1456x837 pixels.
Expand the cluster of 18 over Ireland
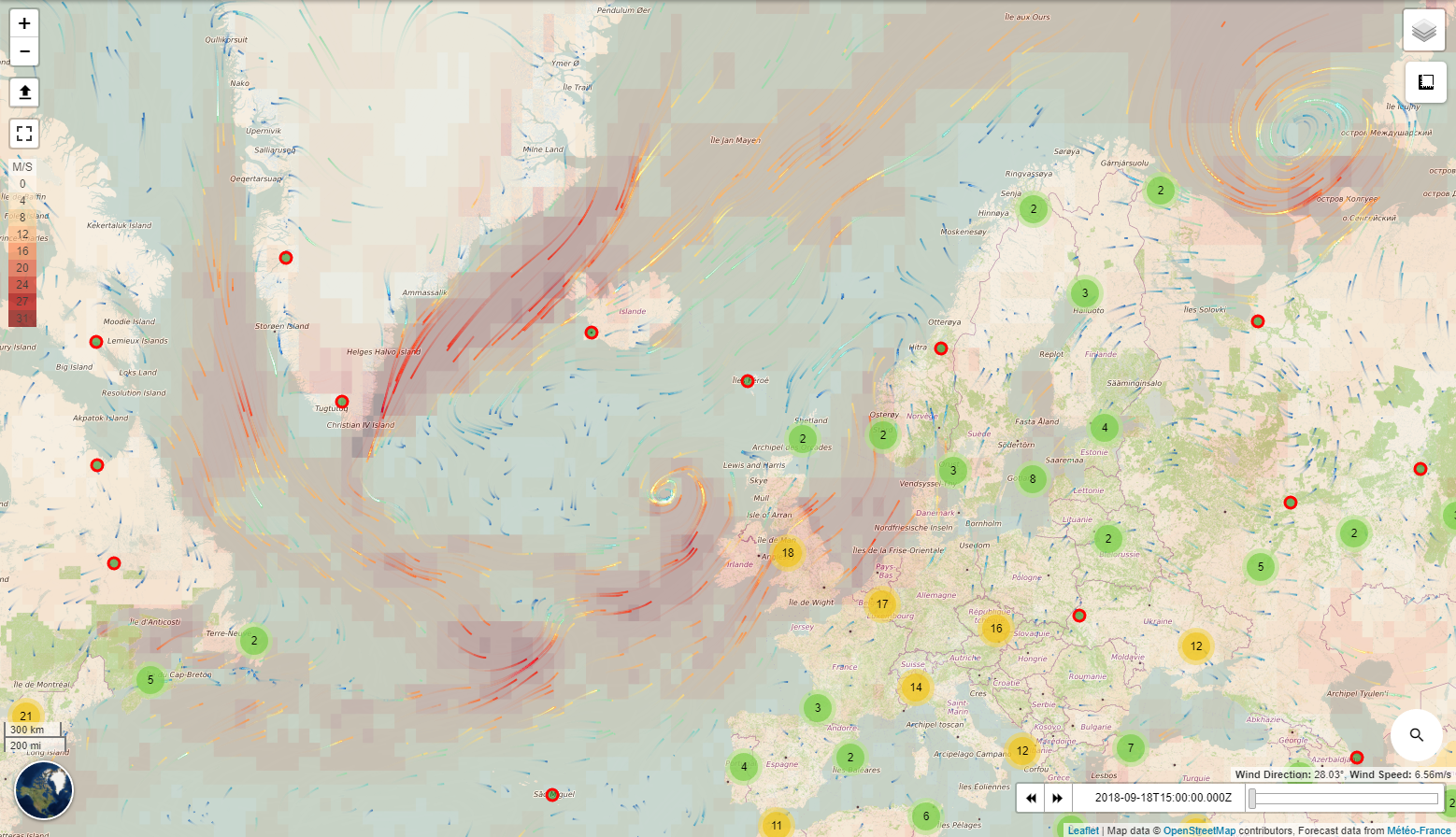click(788, 552)
